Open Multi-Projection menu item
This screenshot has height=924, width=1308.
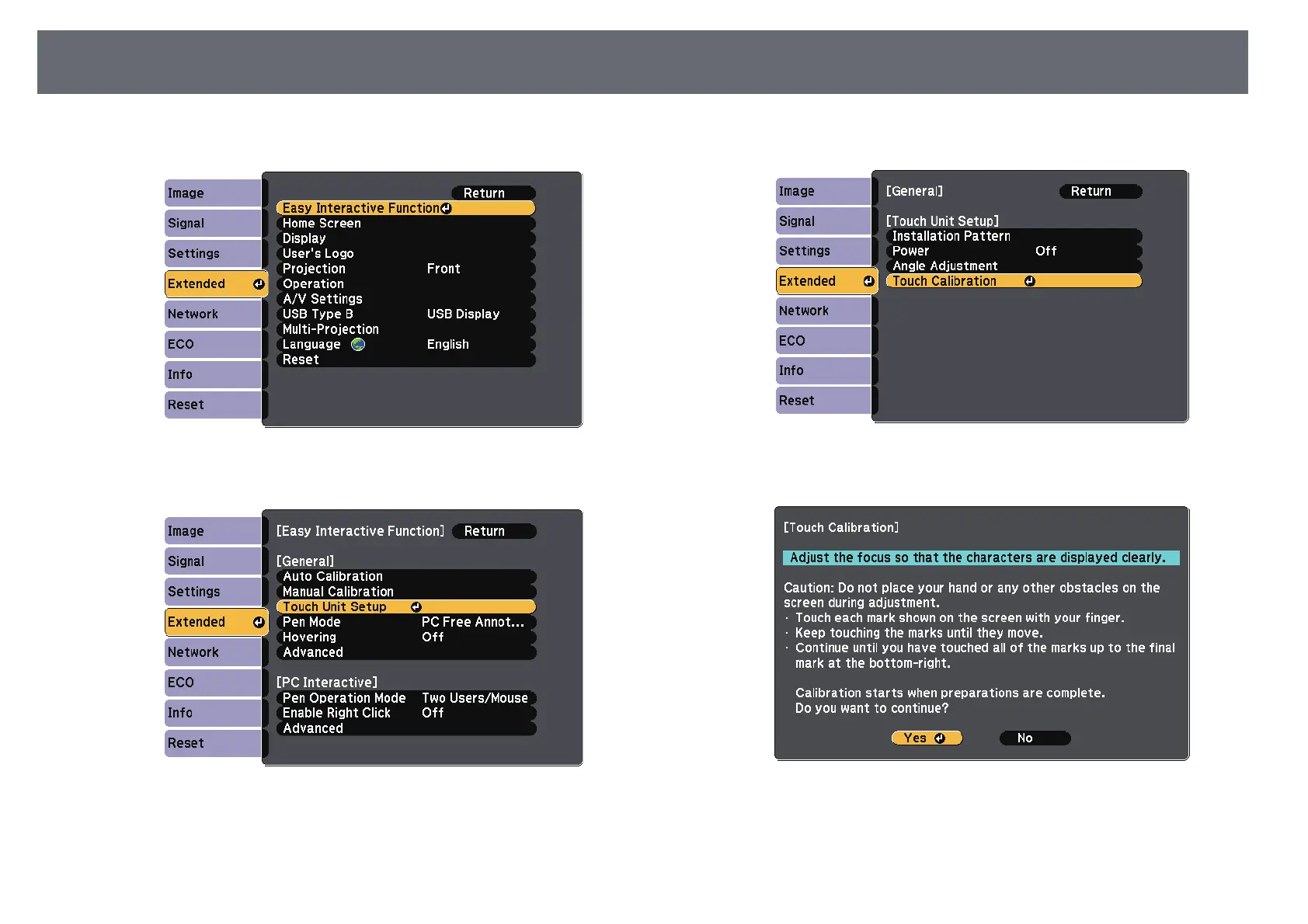406,329
